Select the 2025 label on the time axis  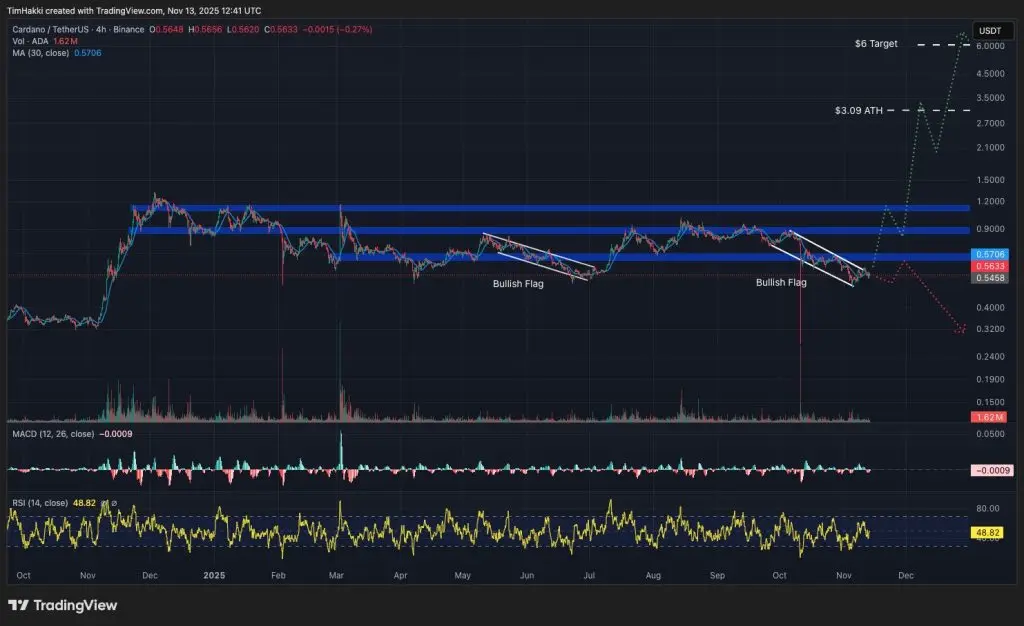click(x=214, y=576)
